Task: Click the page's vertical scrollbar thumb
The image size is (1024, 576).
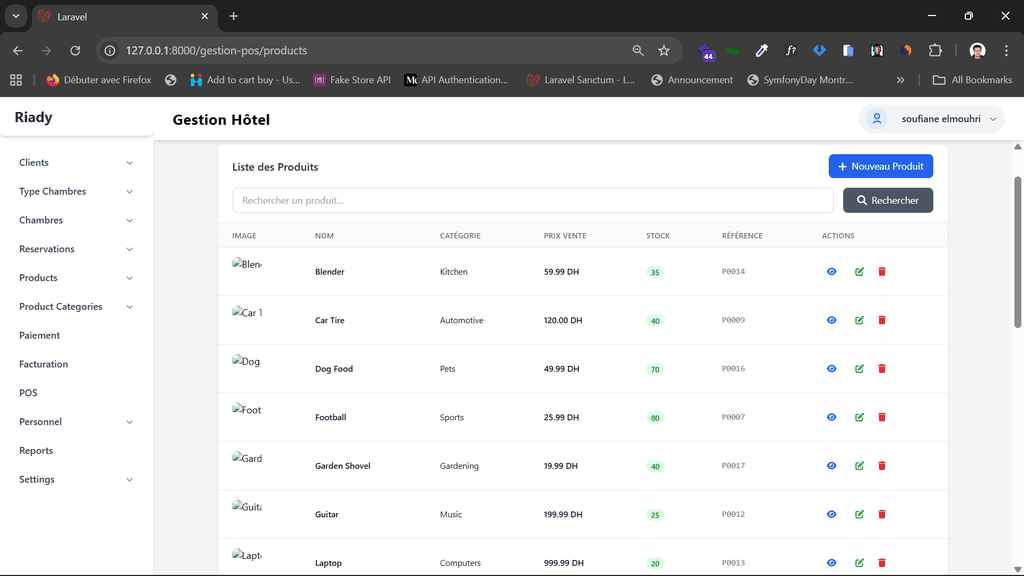Action: coord(1018,250)
